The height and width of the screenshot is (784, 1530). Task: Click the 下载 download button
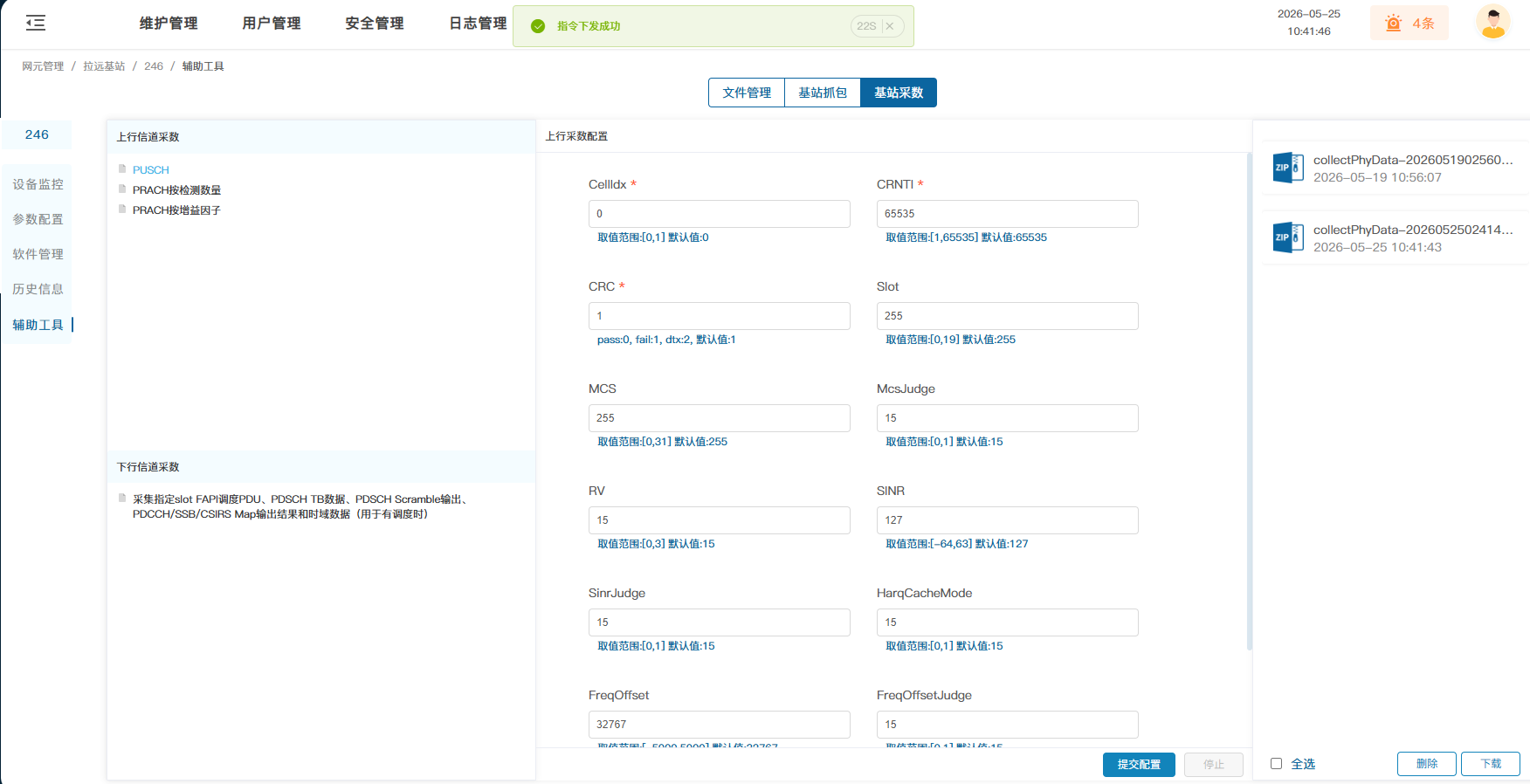tap(1491, 764)
